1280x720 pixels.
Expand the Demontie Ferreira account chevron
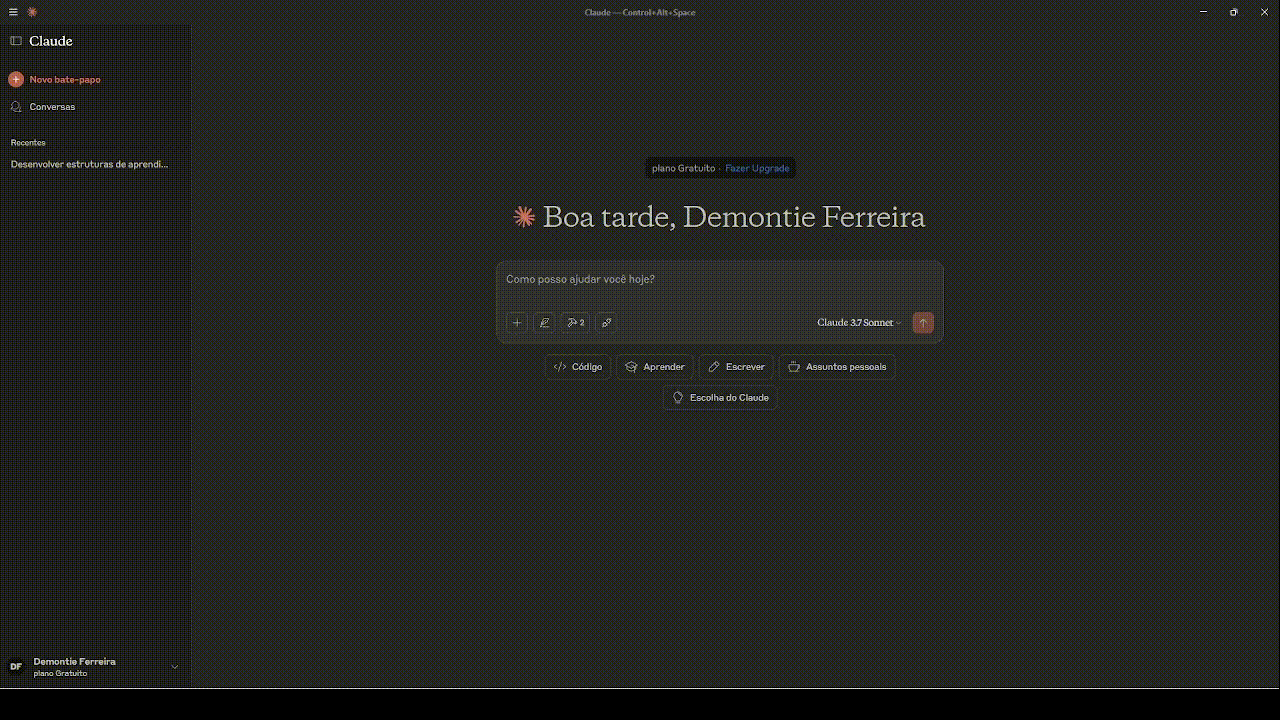coord(175,667)
